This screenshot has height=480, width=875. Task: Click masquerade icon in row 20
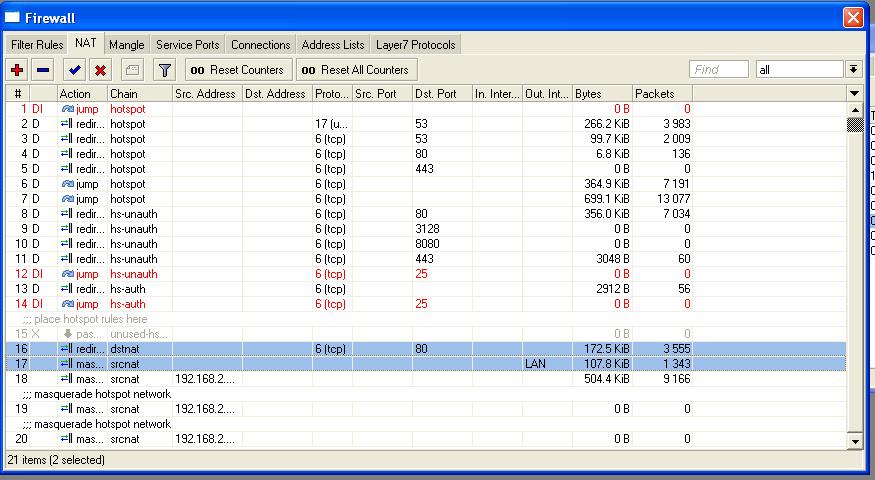pyautogui.click(x=67, y=439)
